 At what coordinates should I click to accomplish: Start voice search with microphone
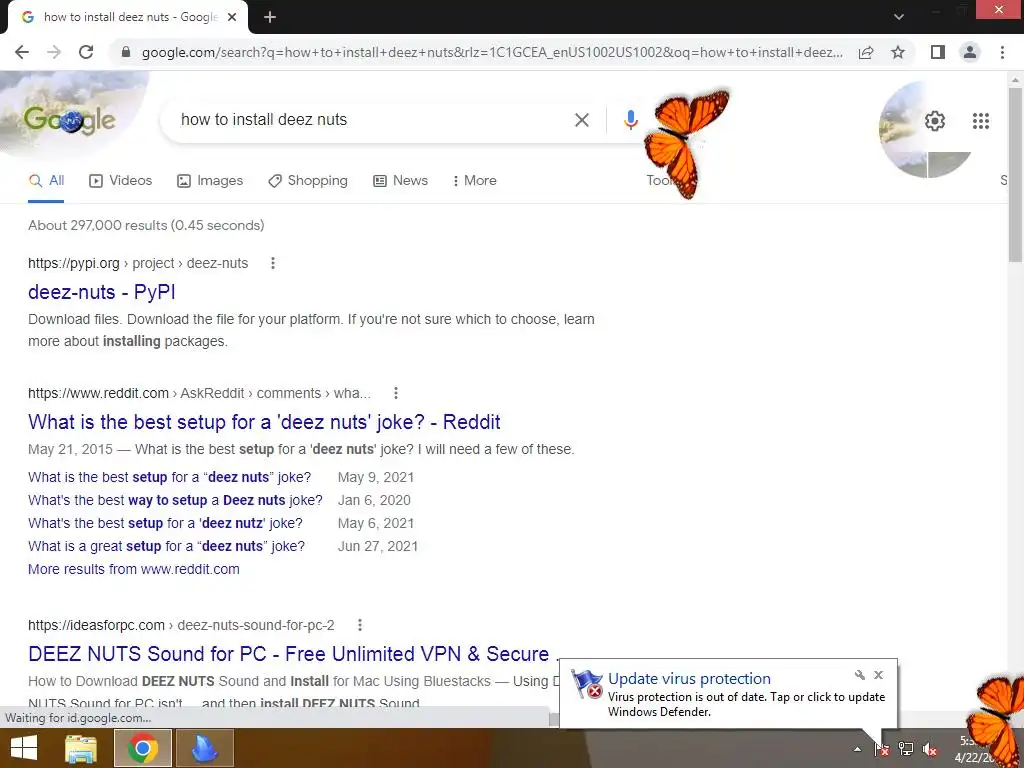(x=630, y=120)
